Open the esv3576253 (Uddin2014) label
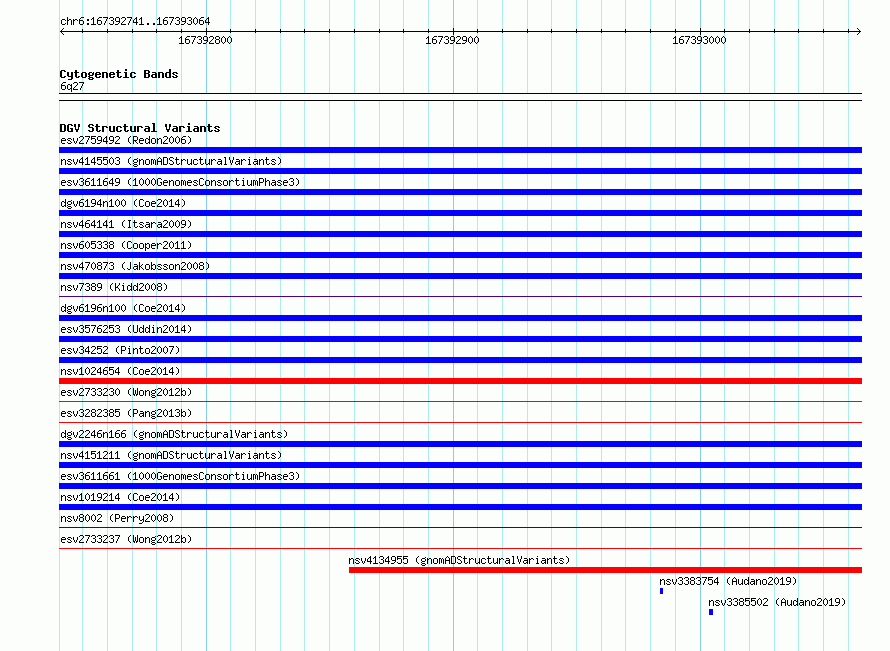 (x=126, y=329)
